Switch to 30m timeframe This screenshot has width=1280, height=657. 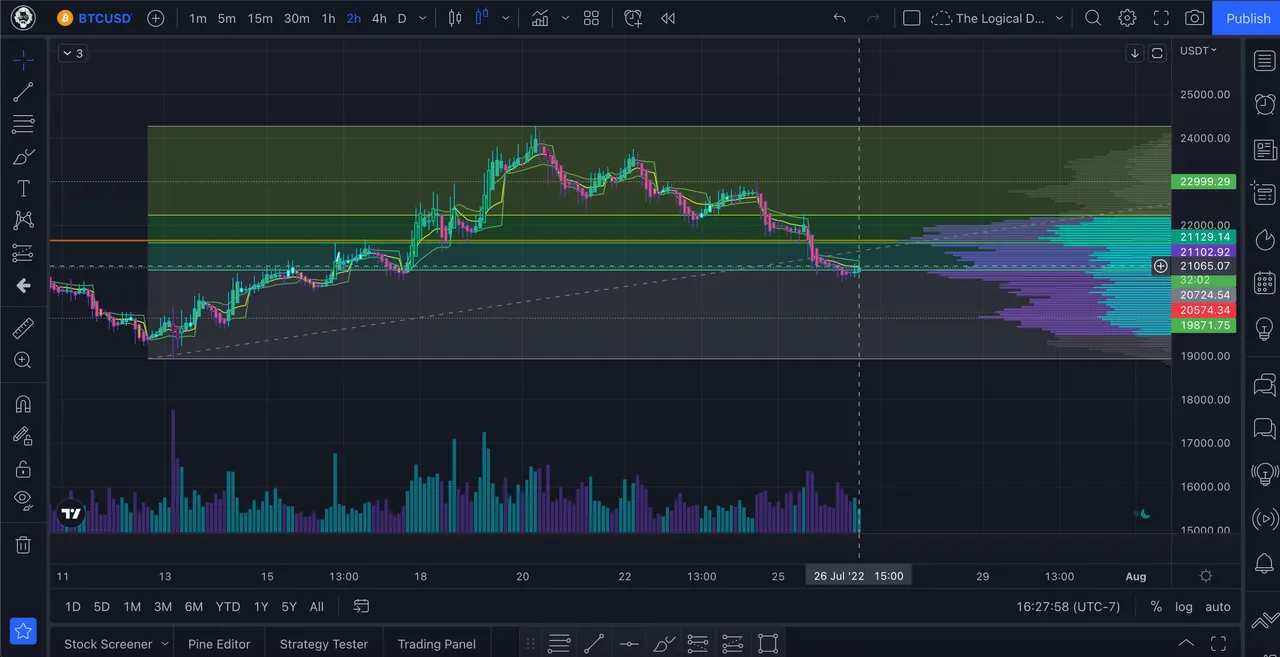point(296,18)
